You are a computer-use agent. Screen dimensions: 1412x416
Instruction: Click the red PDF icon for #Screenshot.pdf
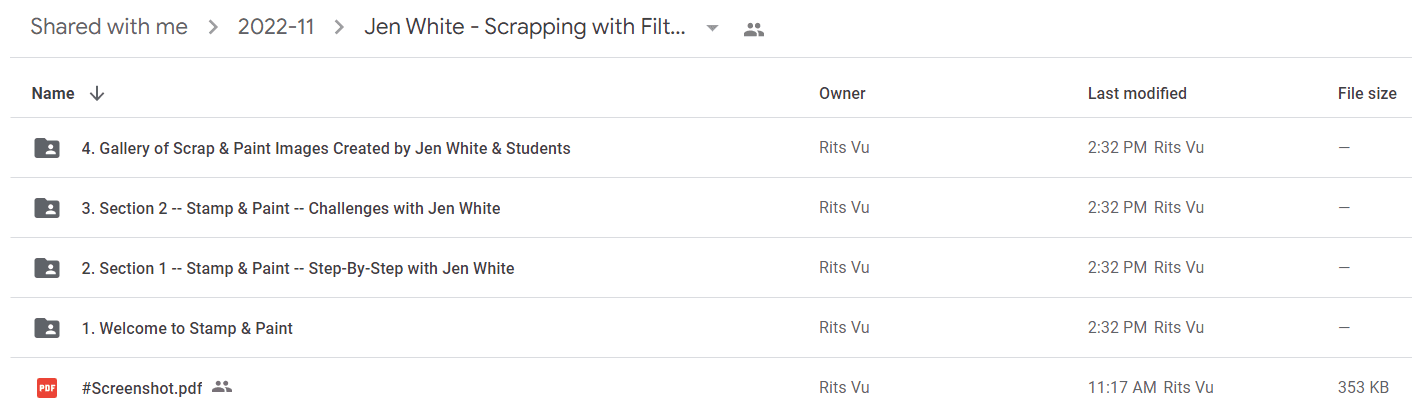click(x=46, y=388)
